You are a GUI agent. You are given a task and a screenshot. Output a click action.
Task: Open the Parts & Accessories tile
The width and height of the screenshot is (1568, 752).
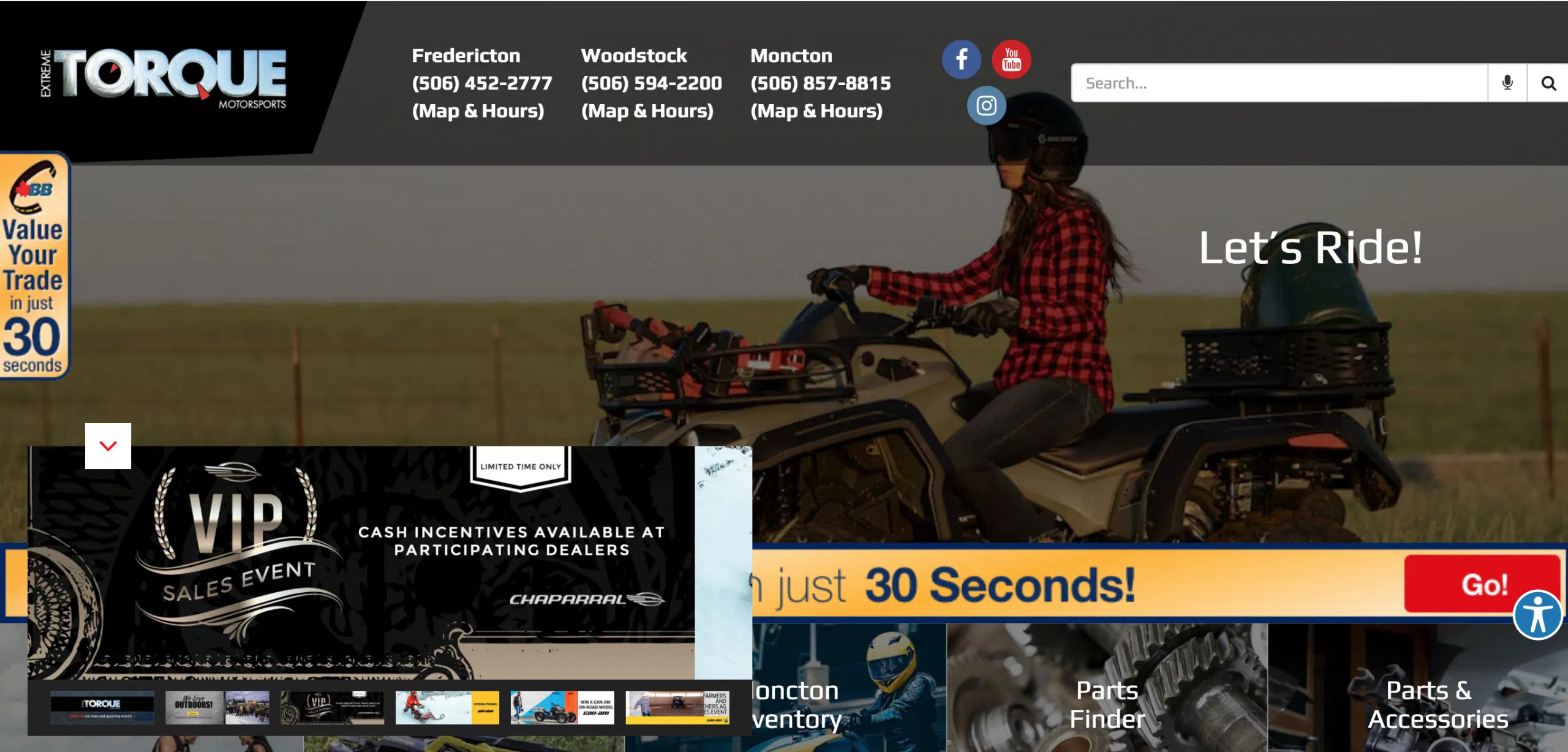[x=1418, y=688]
